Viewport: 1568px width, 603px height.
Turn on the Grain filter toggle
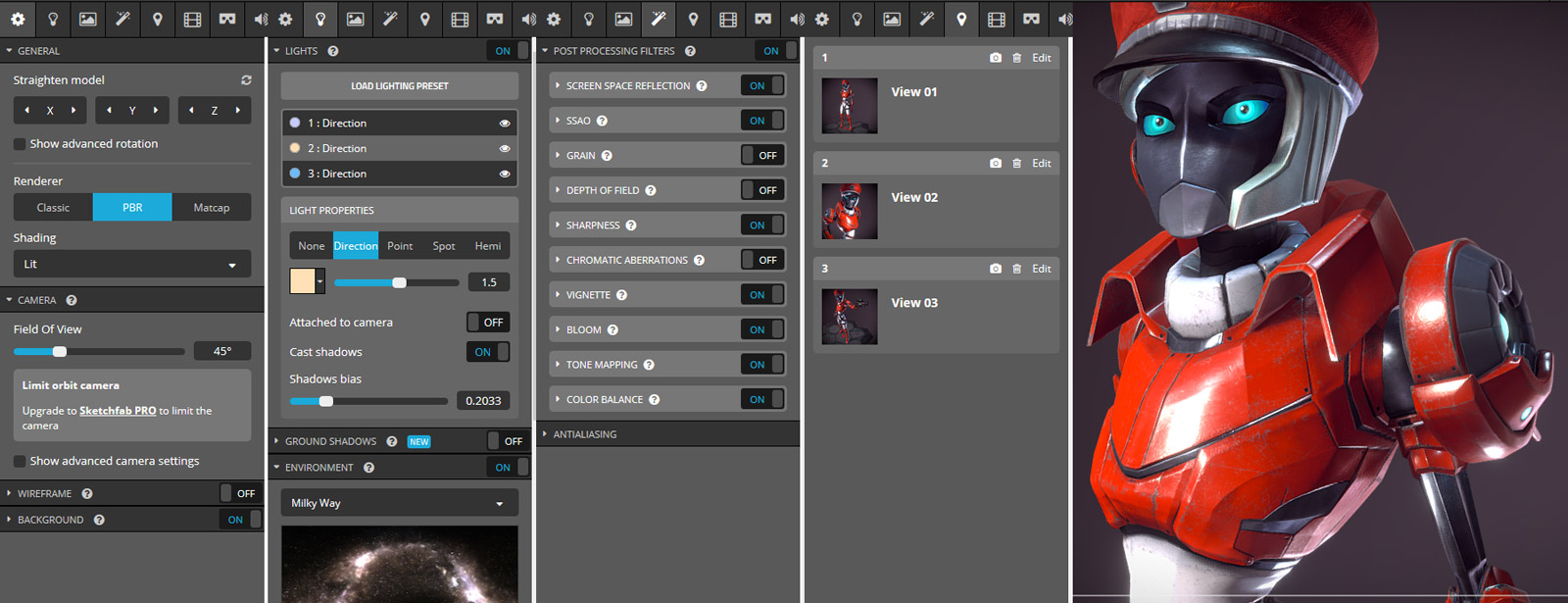pyautogui.click(x=762, y=156)
